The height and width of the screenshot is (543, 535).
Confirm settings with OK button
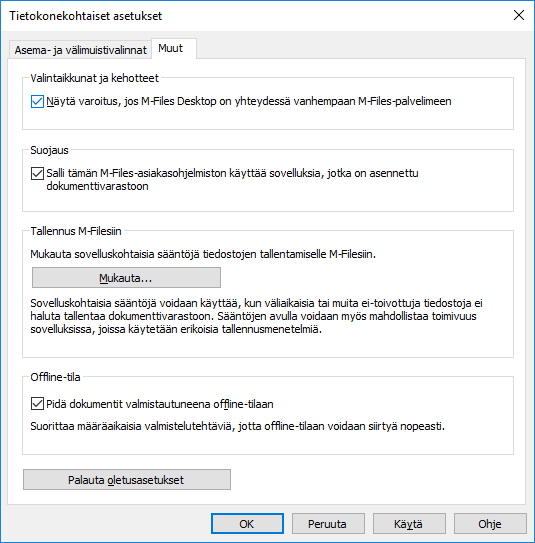pyautogui.click(x=247, y=524)
